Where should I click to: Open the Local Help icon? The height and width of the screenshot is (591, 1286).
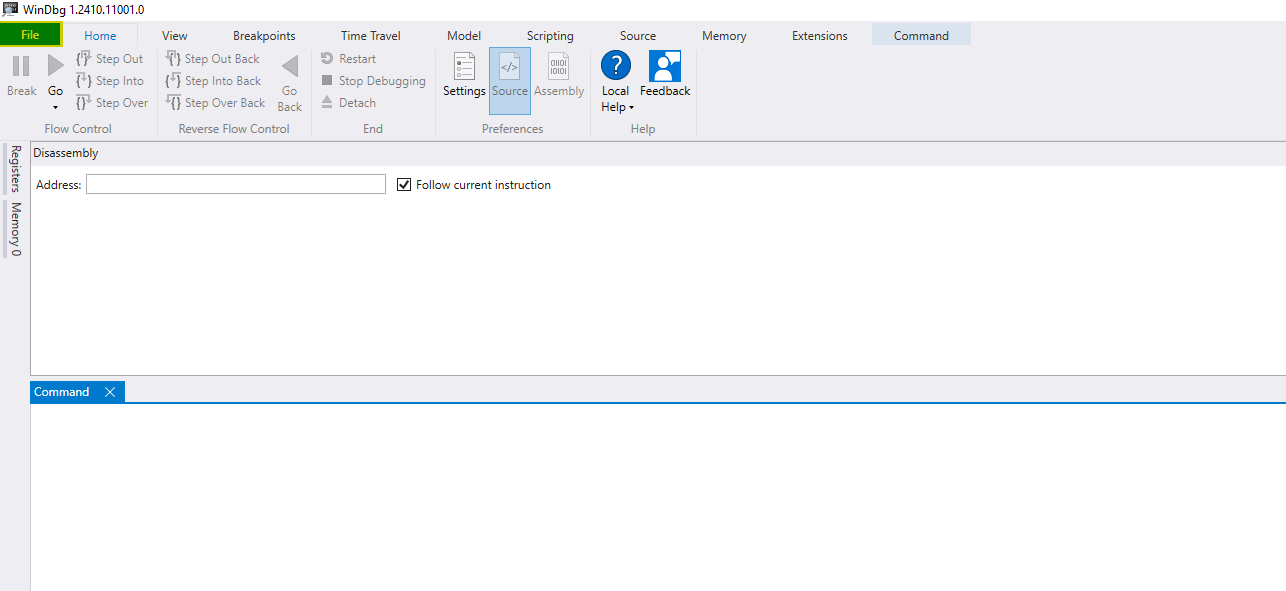[x=616, y=66]
